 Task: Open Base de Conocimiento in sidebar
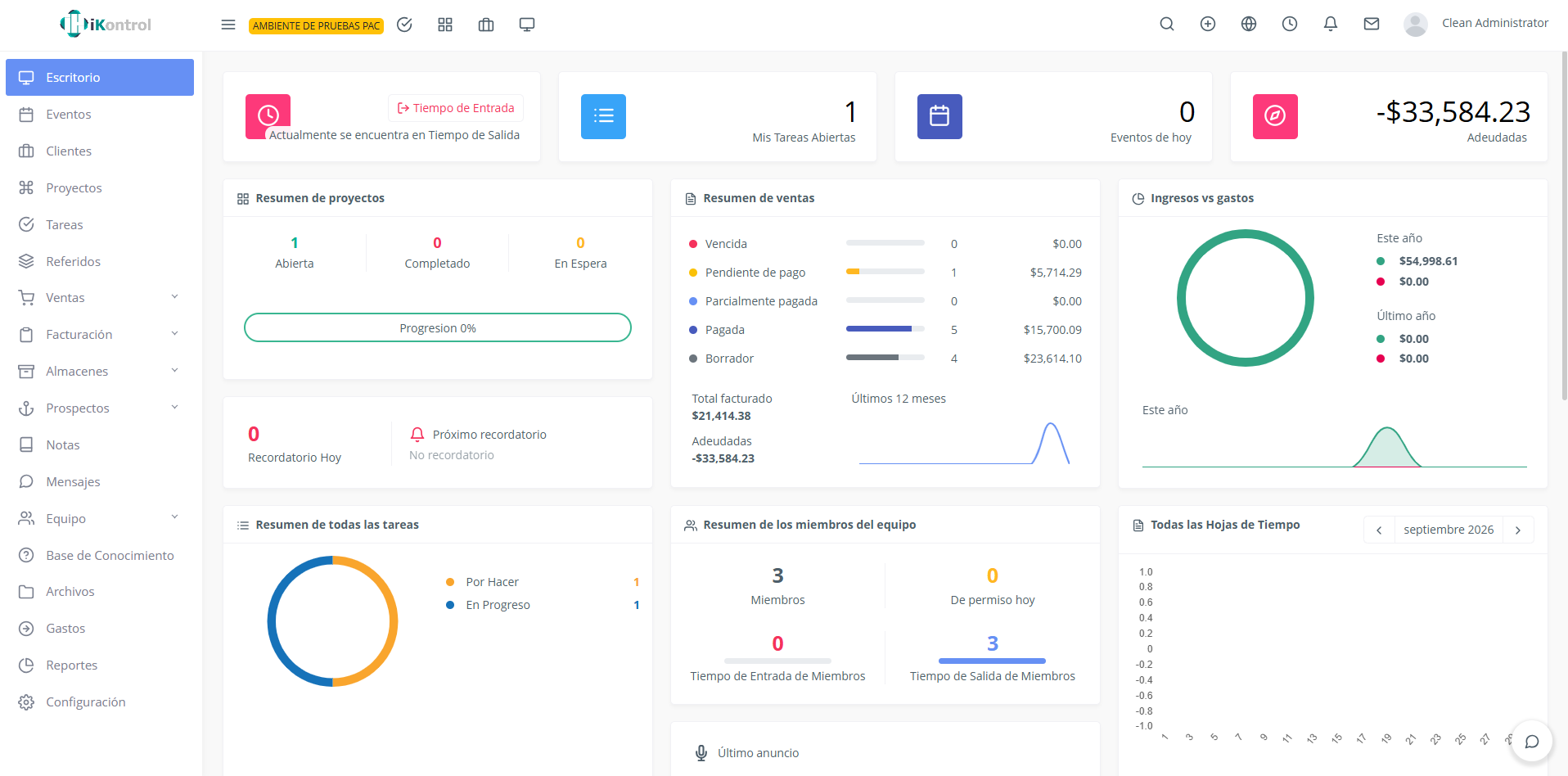pos(100,555)
